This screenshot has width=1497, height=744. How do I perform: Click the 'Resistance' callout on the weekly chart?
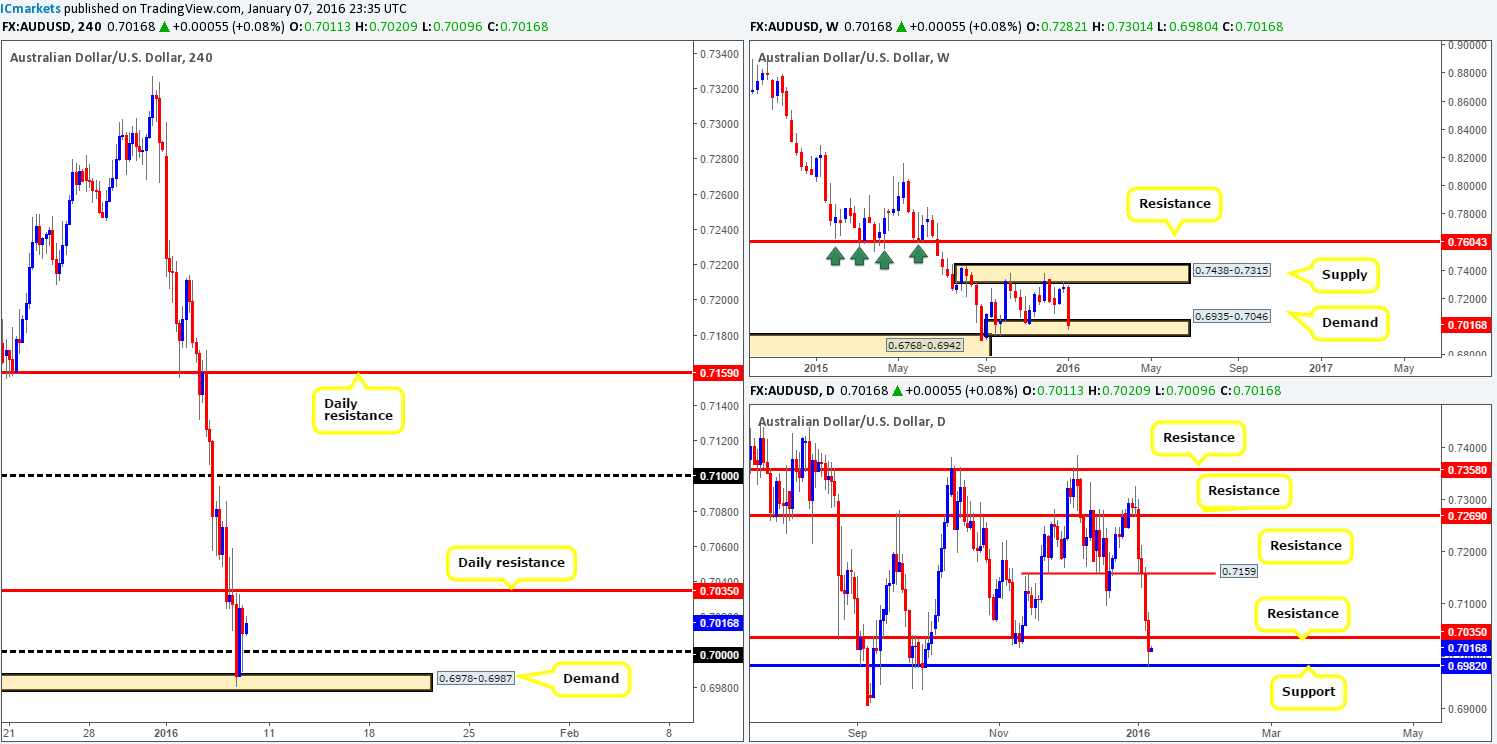pyautogui.click(x=1174, y=203)
